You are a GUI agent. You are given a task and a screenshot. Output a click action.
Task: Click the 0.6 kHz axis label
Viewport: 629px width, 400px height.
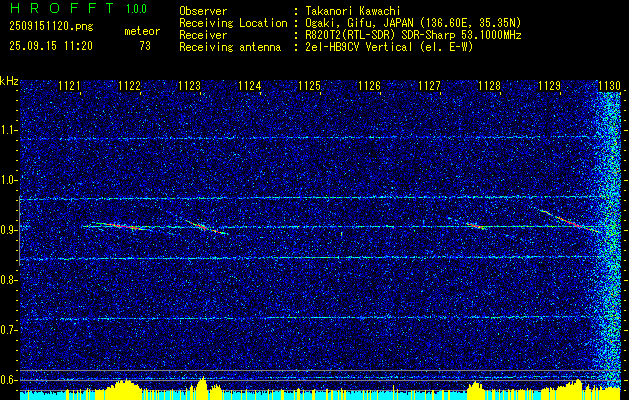pos(9,380)
